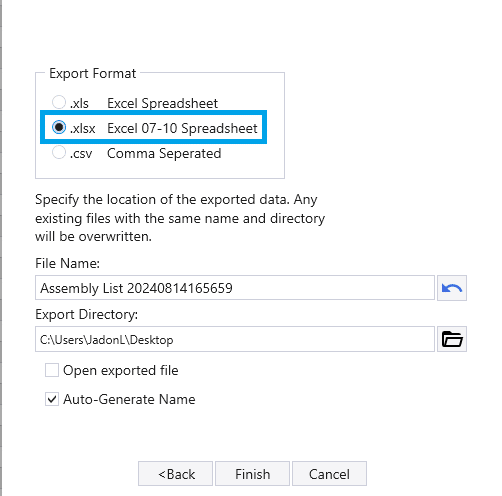Screen dimensions: 502x496
Task: Select the .xlsx radio button
Action: click(59, 127)
